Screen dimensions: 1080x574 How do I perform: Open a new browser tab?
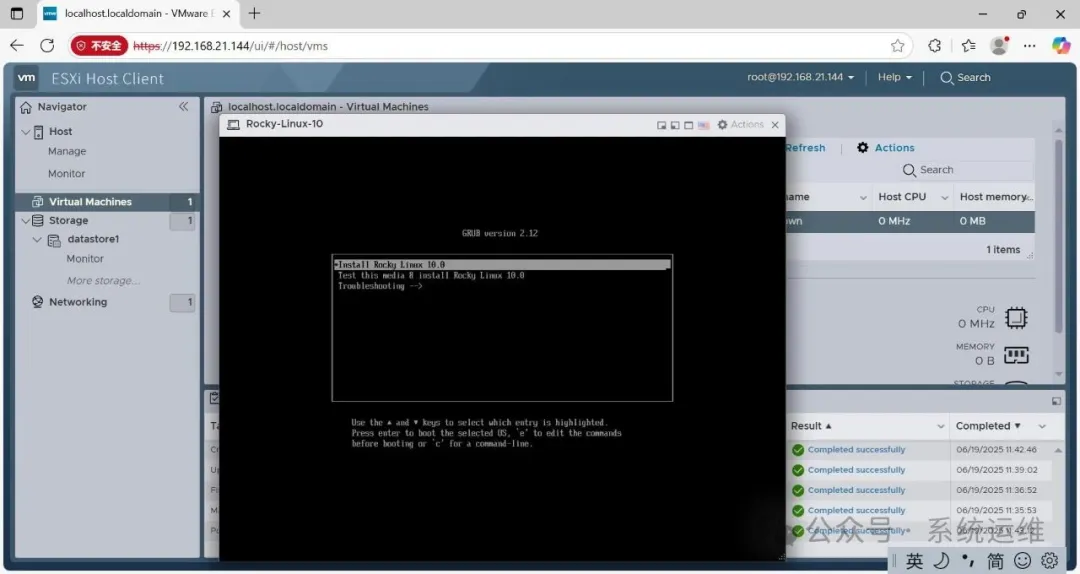(x=254, y=13)
